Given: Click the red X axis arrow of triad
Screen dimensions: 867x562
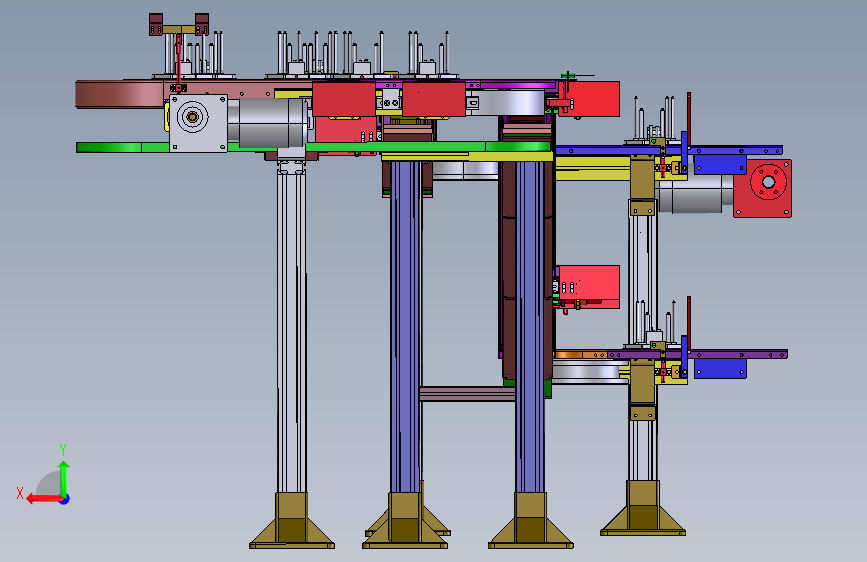Looking at the screenshot, I should click(43, 499).
